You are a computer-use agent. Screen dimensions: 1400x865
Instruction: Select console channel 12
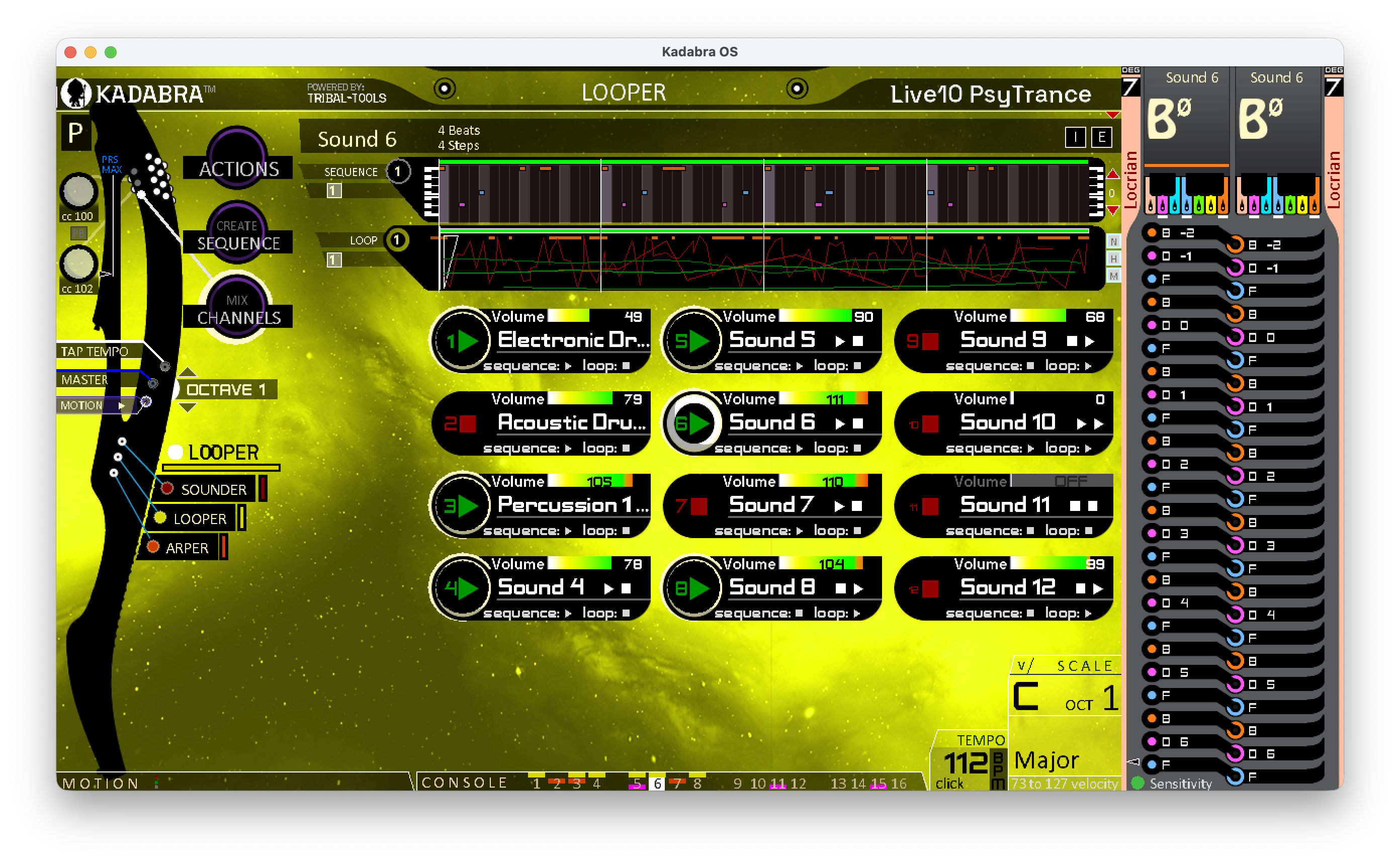click(798, 783)
